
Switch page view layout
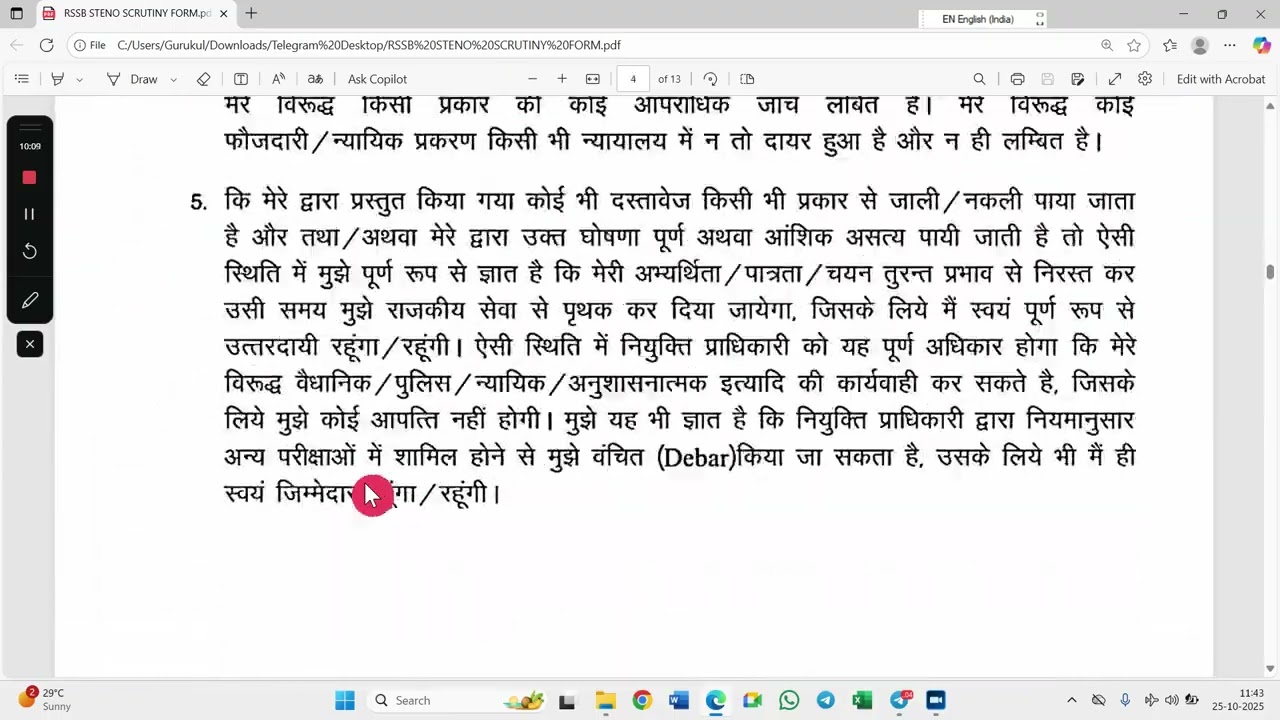click(x=747, y=79)
